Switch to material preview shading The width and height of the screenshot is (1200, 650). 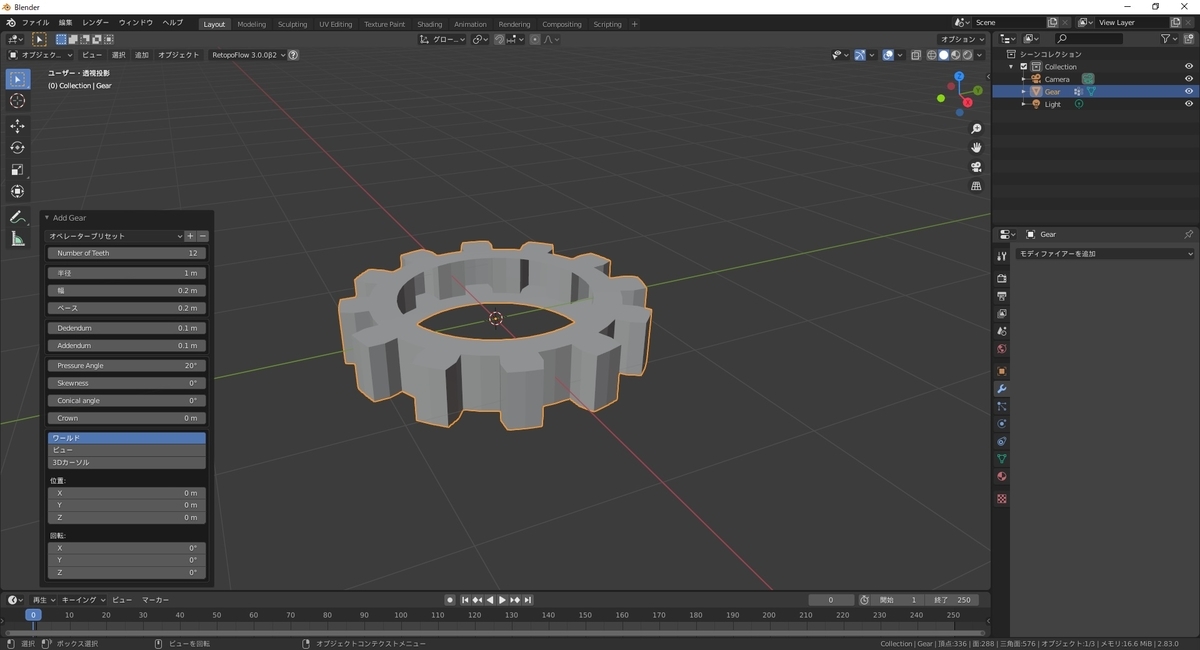coord(956,55)
